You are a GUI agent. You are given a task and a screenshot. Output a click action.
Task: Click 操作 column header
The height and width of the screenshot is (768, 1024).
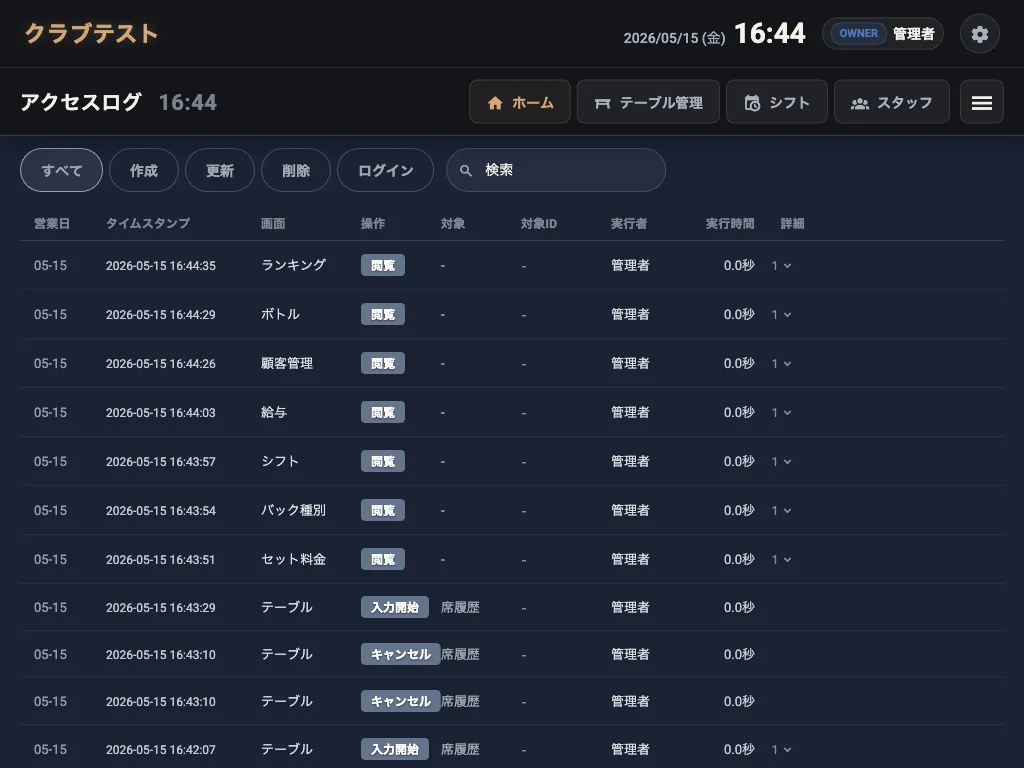[373, 223]
